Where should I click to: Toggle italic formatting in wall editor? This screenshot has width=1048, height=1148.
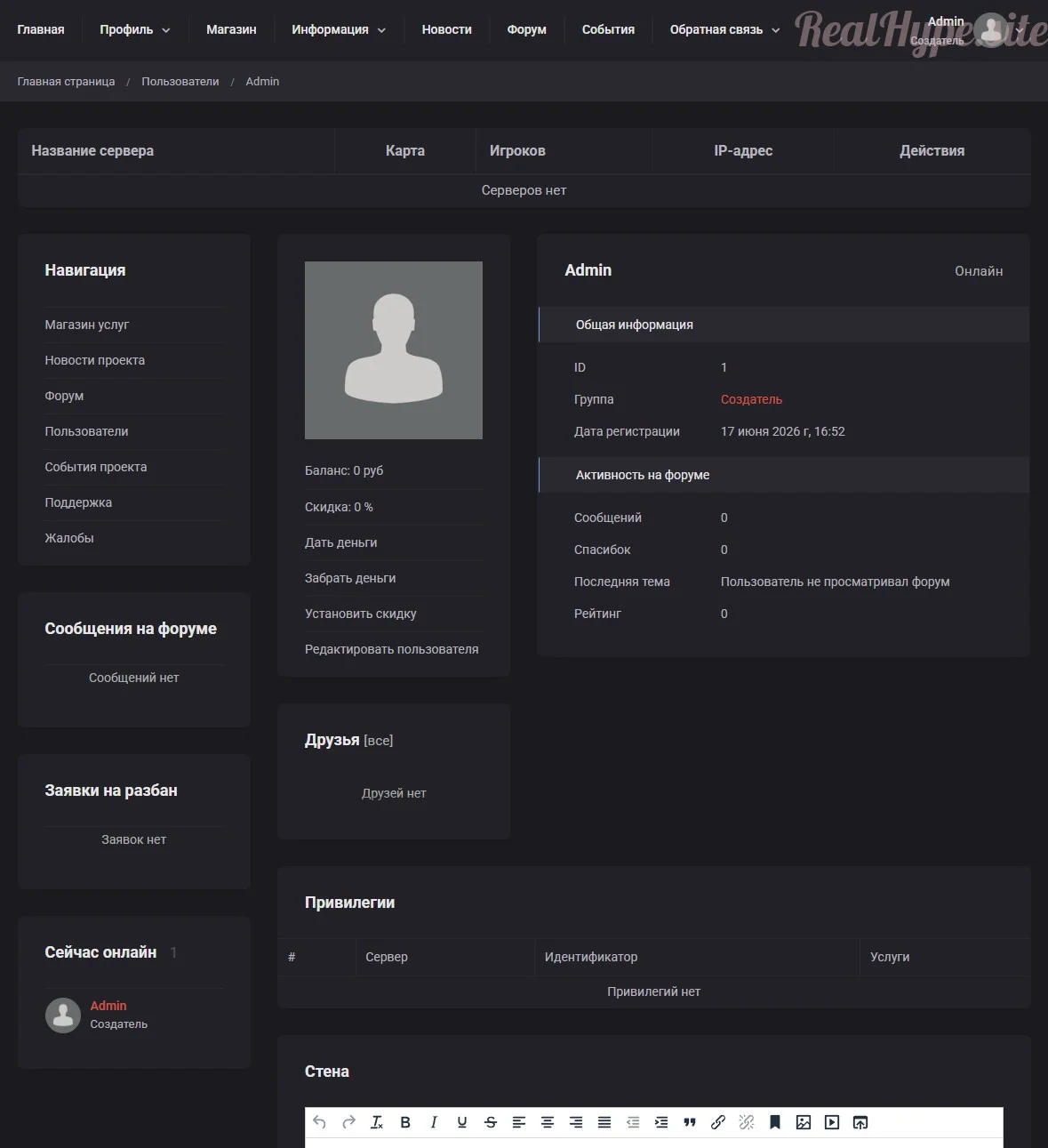434,1122
